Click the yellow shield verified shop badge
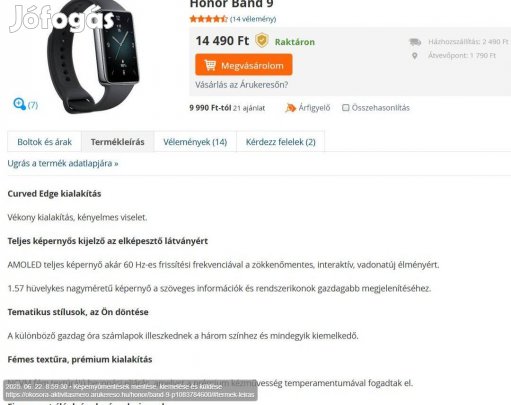Screen dimensions: 511x405 pos(262,40)
